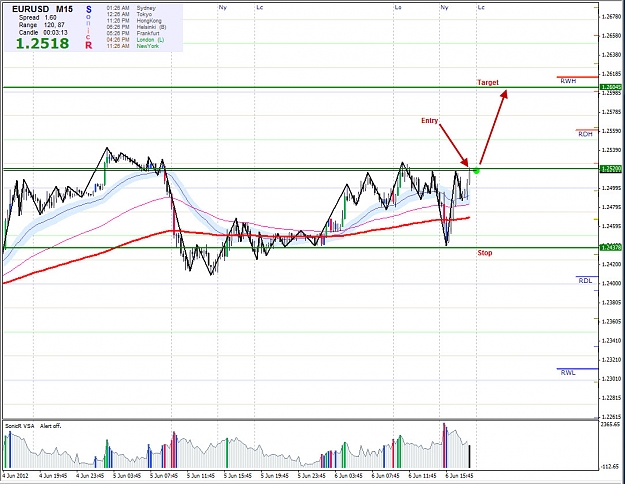
Task: Click the 4 Jun 19:45 time label
Action: click(x=53, y=476)
